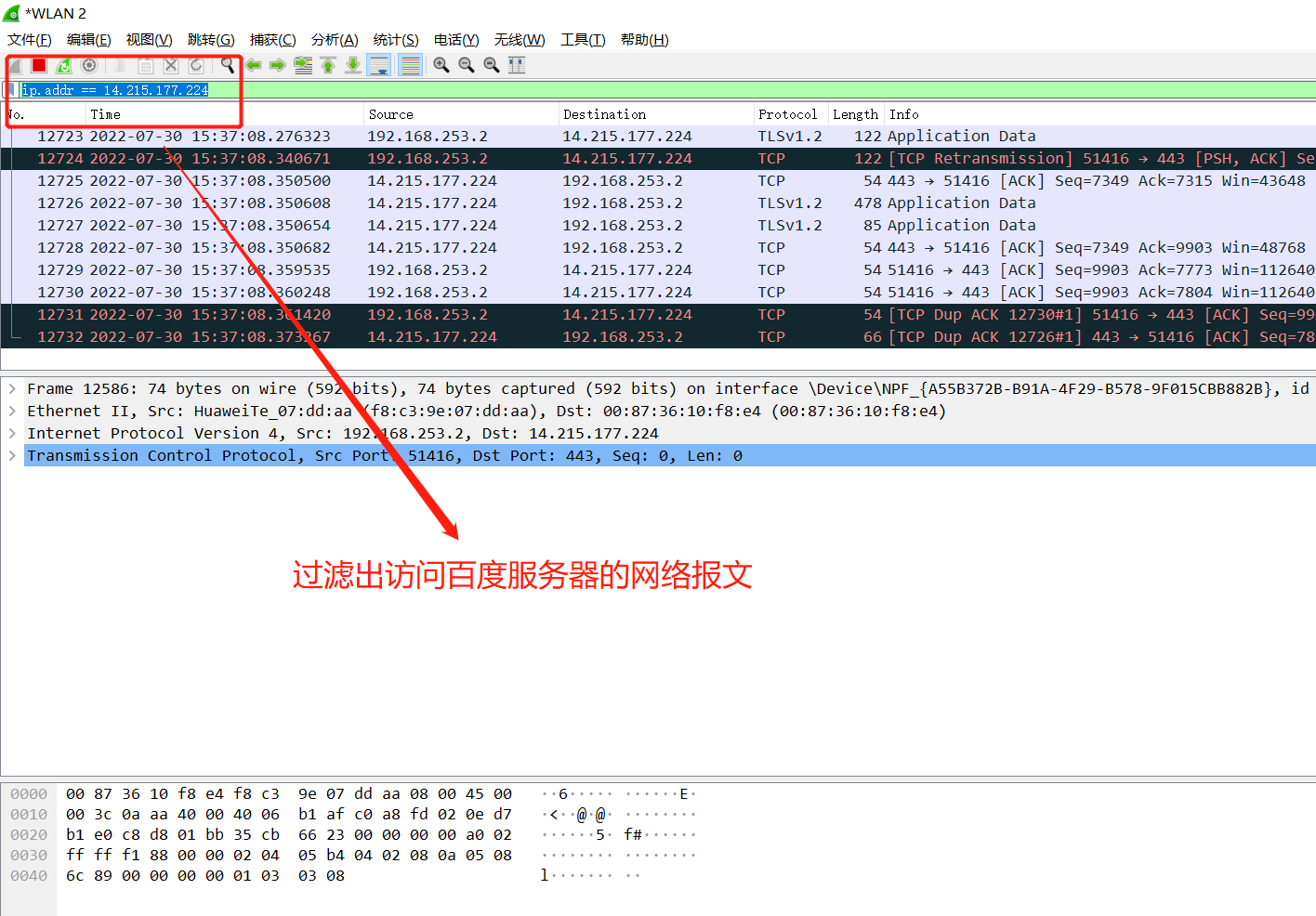Viewport: 1316px width, 916px height.
Task: Go back to previous packet arrow
Action: (x=253, y=65)
